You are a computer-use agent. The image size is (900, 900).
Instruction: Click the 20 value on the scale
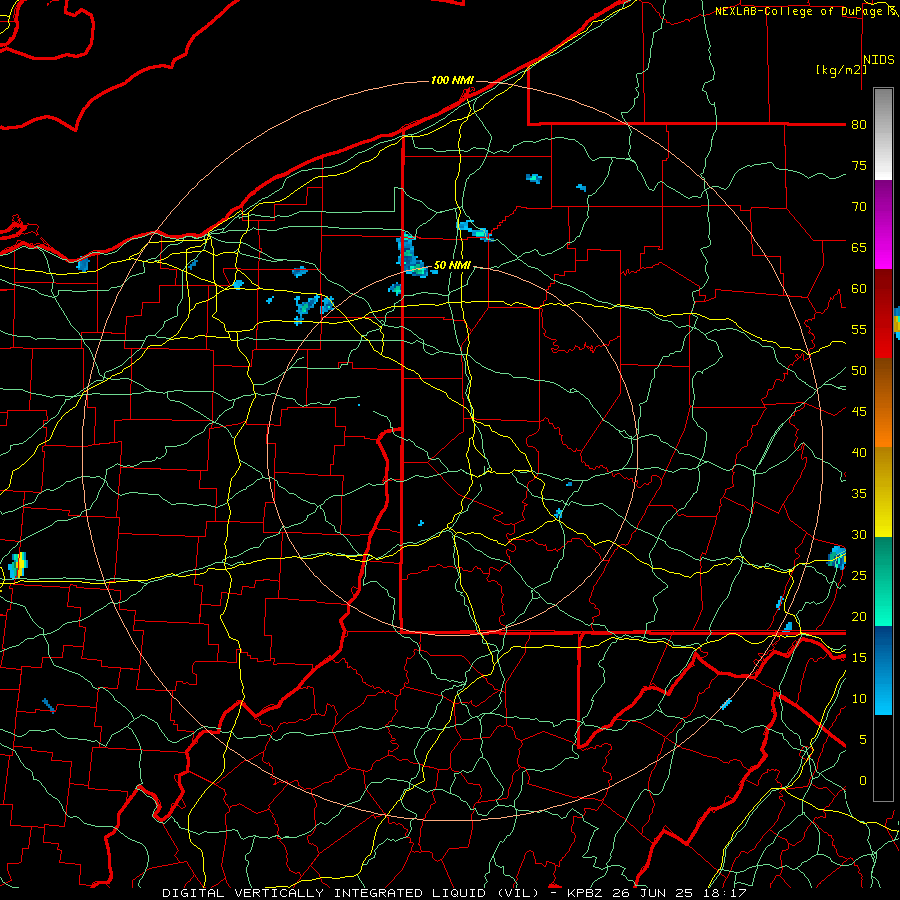click(859, 617)
